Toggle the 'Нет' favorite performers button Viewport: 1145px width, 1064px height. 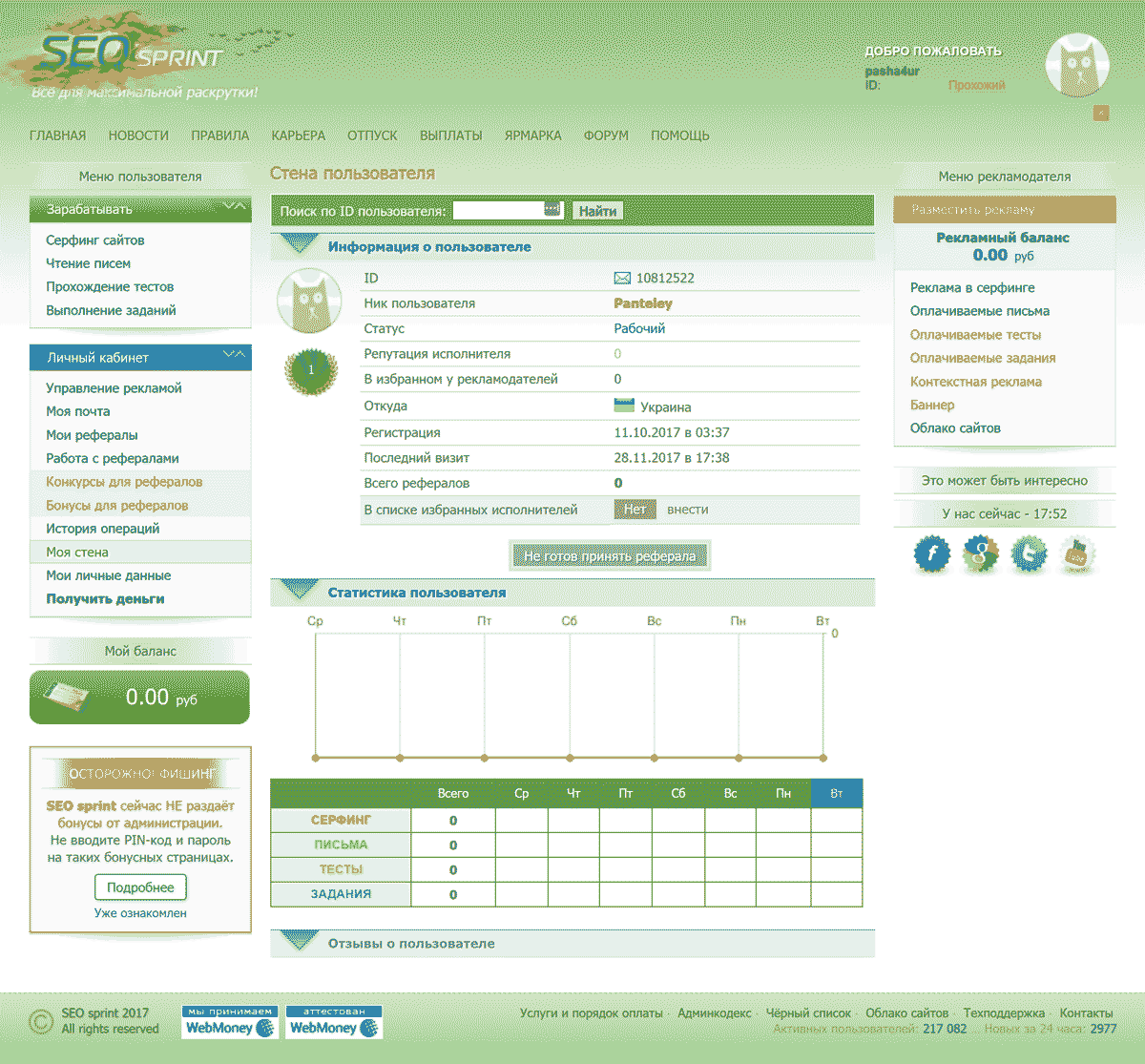[635, 510]
